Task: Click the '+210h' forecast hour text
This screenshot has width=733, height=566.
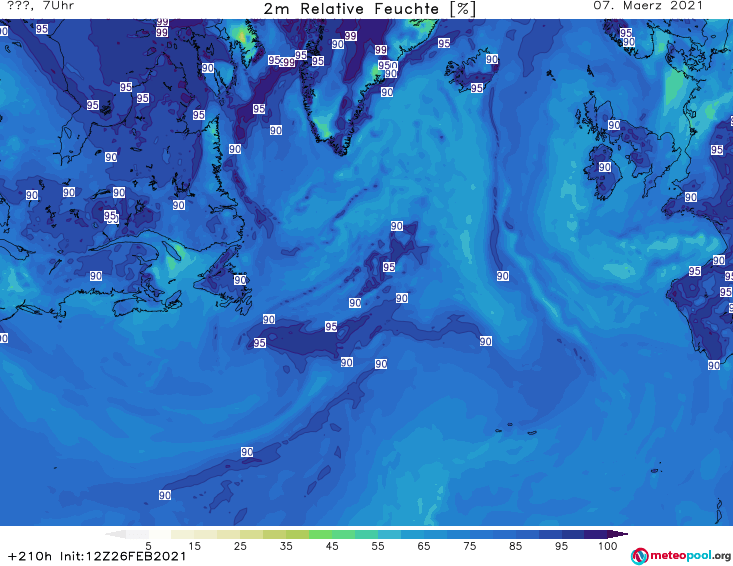Action: coord(30,557)
